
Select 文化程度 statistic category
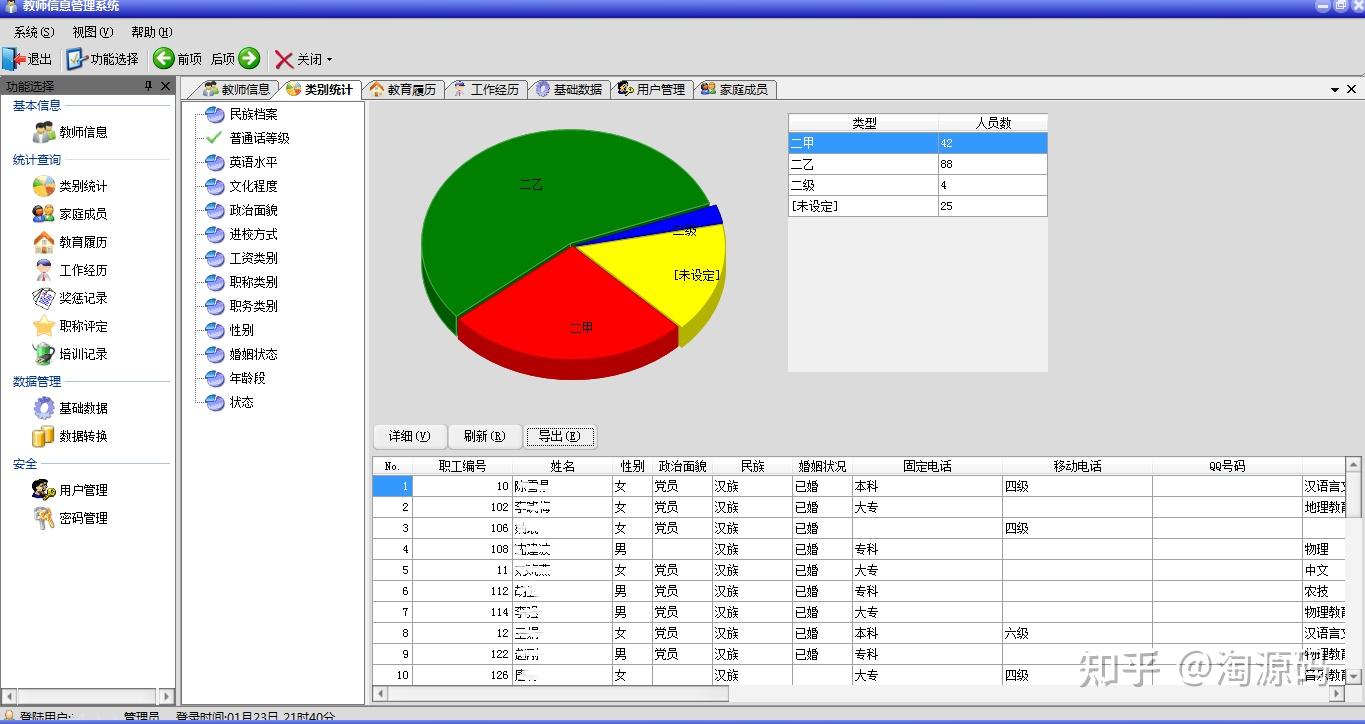point(253,186)
